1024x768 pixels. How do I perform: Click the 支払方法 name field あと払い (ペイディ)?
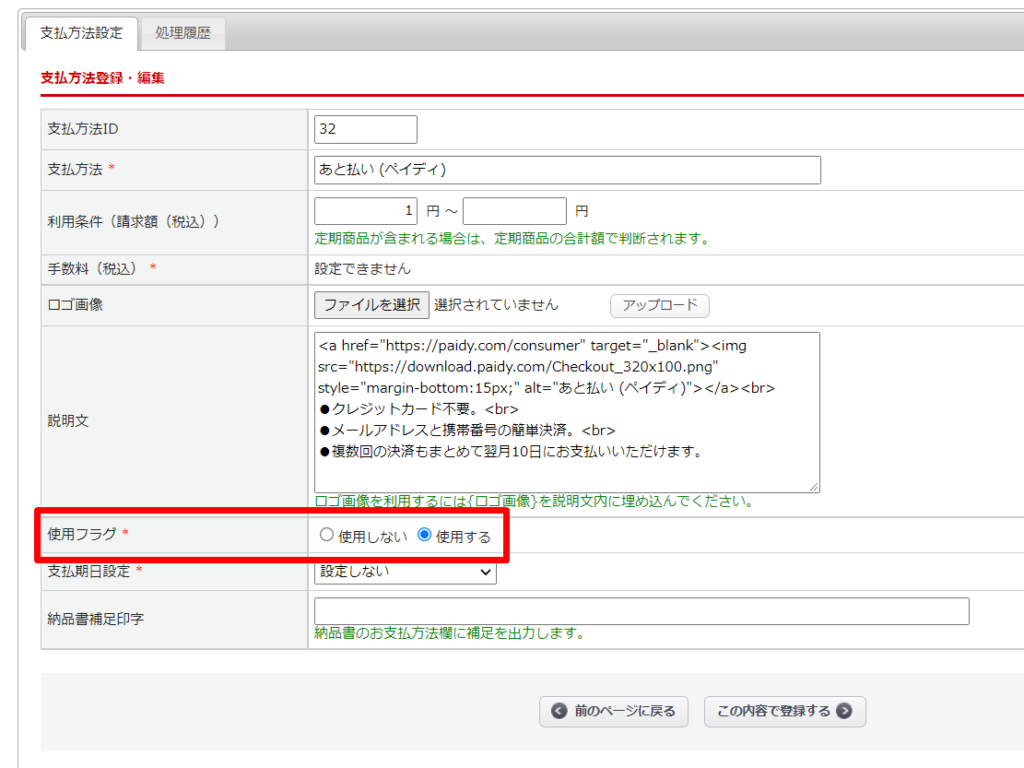point(566,170)
